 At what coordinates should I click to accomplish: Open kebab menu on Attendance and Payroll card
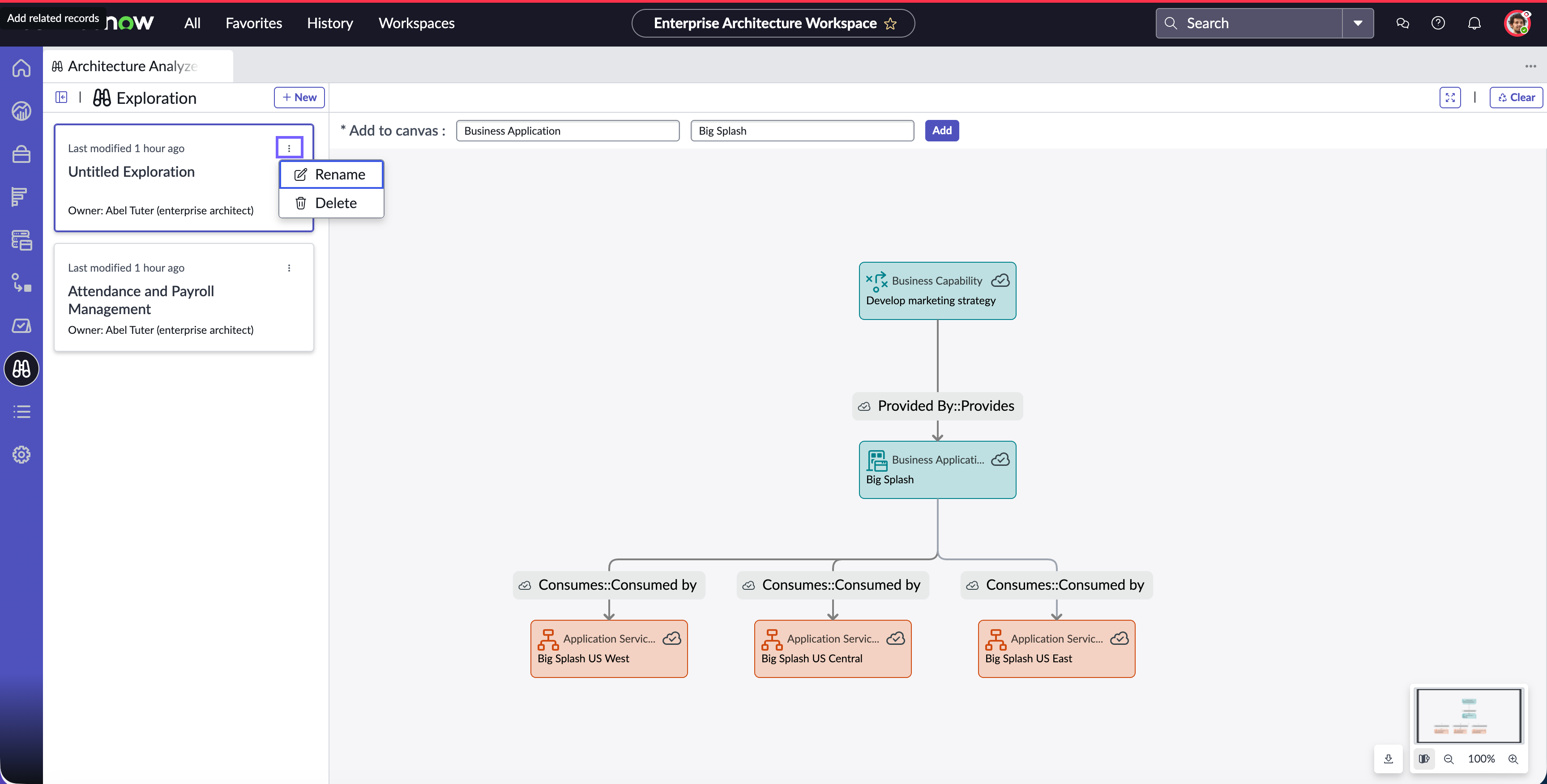pyautogui.click(x=289, y=268)
